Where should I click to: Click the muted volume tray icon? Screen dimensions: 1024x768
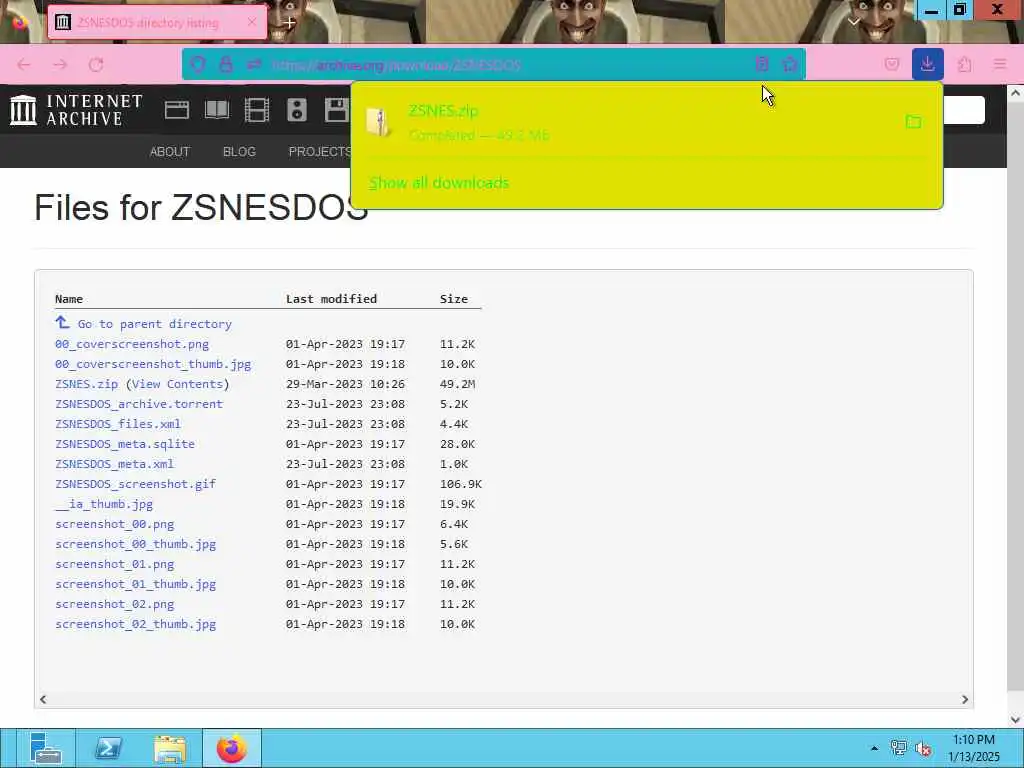pyautogui.click(x=923, y=748)
